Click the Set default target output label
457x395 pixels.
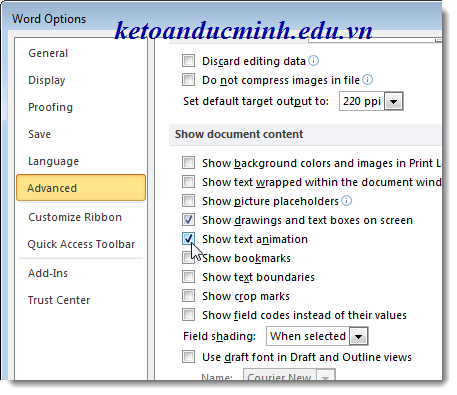click(x=256, y=101)
